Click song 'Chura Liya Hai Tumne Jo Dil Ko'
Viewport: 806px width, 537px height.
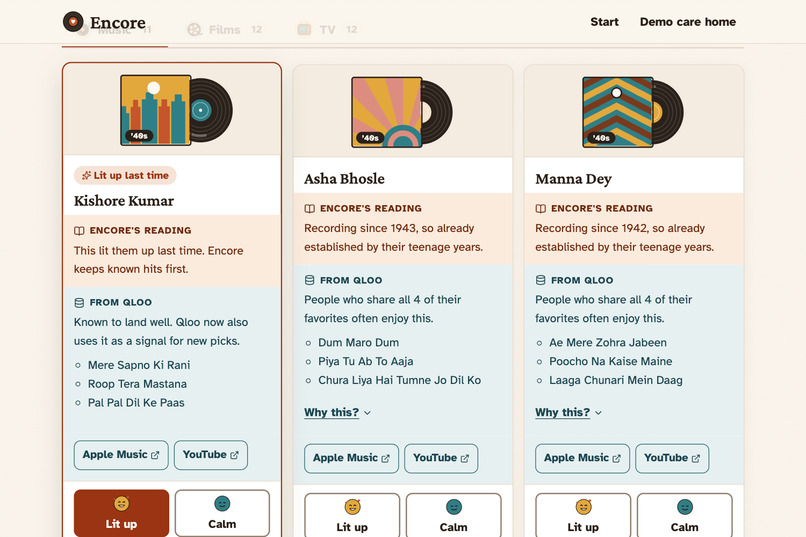click(399, 380)
